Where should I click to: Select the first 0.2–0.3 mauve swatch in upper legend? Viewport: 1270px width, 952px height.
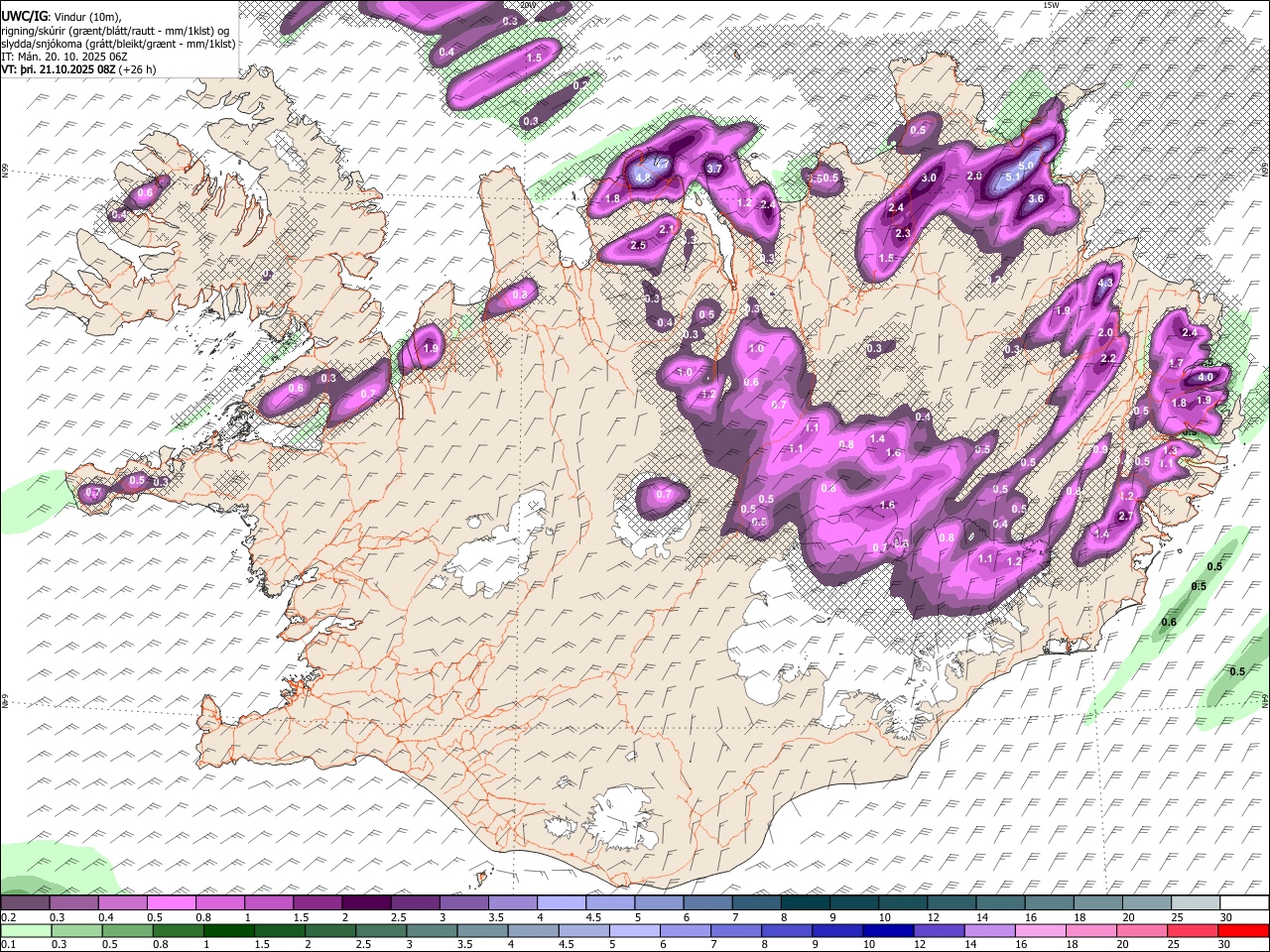[26, 902]
